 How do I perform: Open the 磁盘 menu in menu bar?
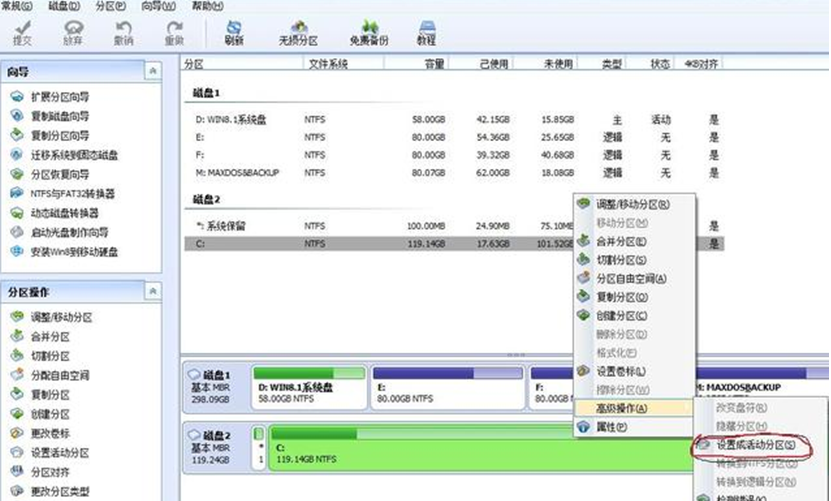click(x=53, y=5)
